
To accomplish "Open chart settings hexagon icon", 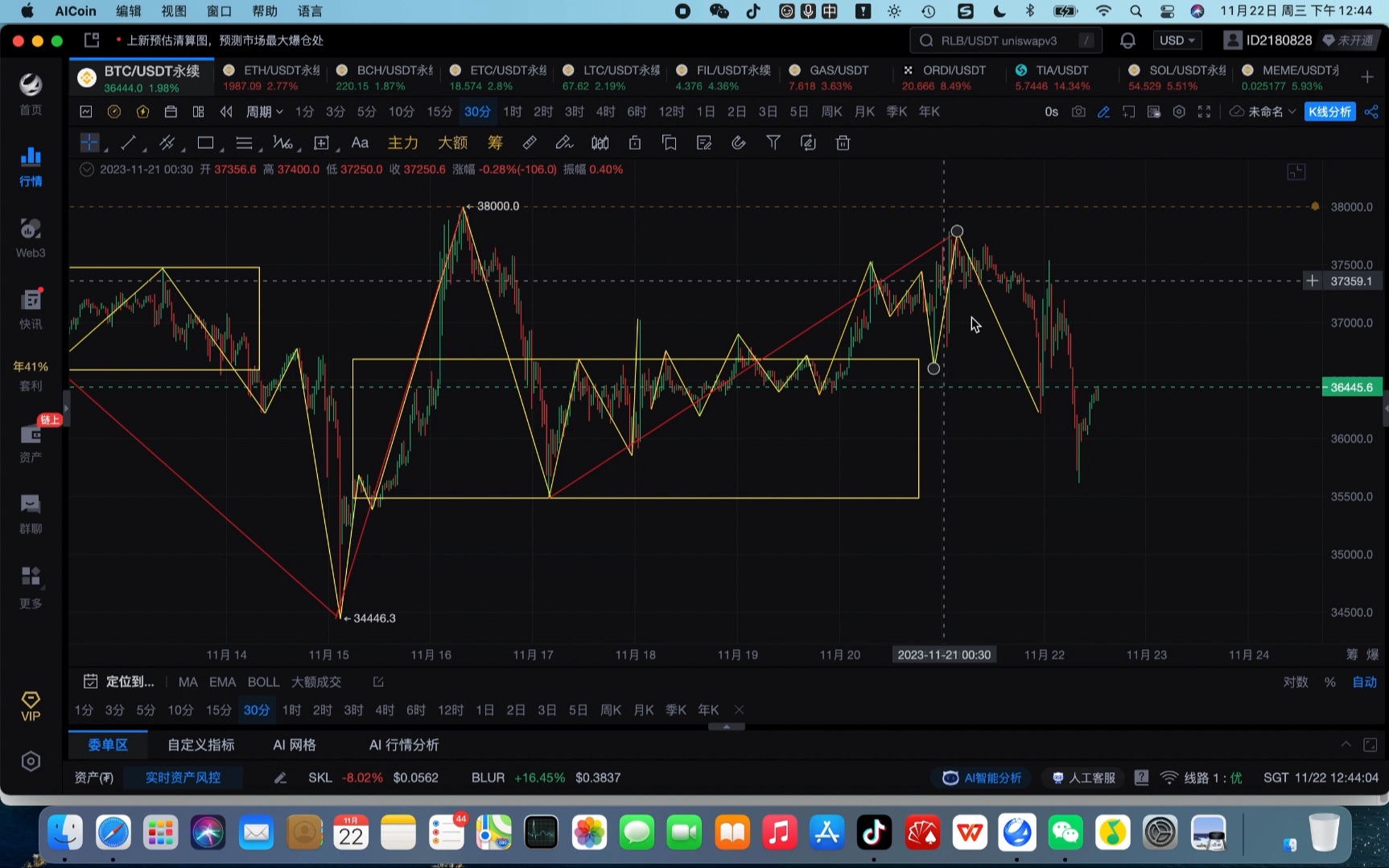I will tap(1179, 112).
